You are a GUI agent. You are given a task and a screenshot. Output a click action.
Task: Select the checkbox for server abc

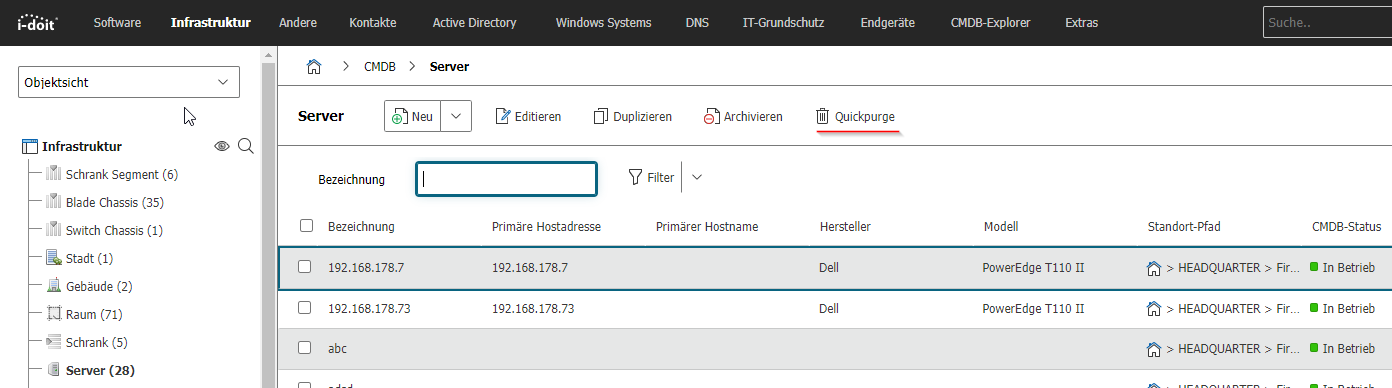pyautogui.click(x=306, y=348)
